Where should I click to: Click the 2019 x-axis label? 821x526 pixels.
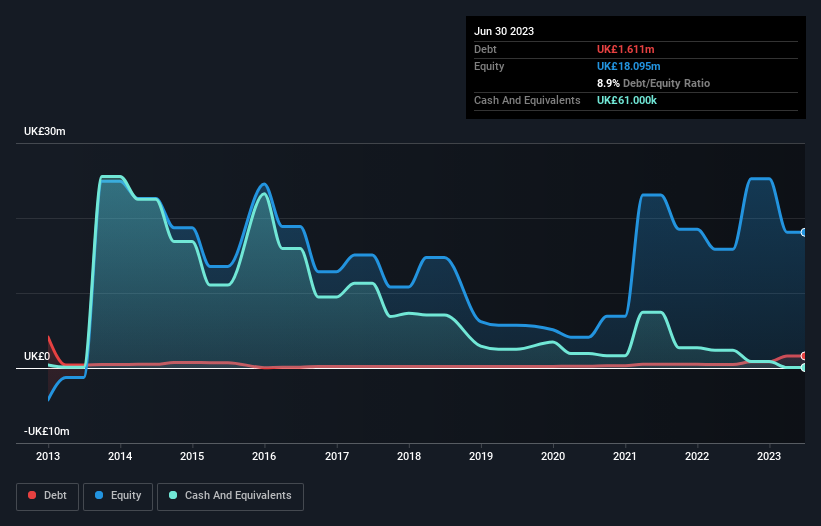tap(481, 456)
